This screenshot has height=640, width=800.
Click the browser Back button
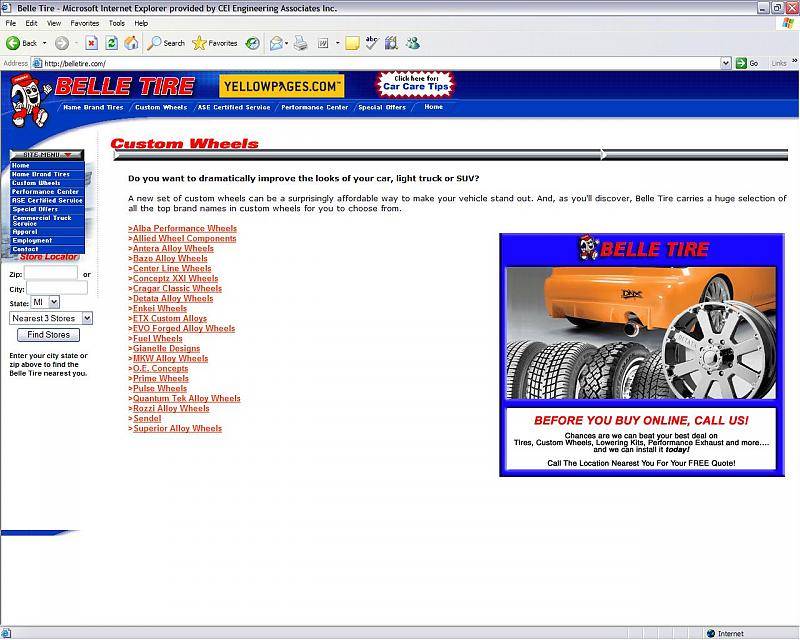click(21, 43)
